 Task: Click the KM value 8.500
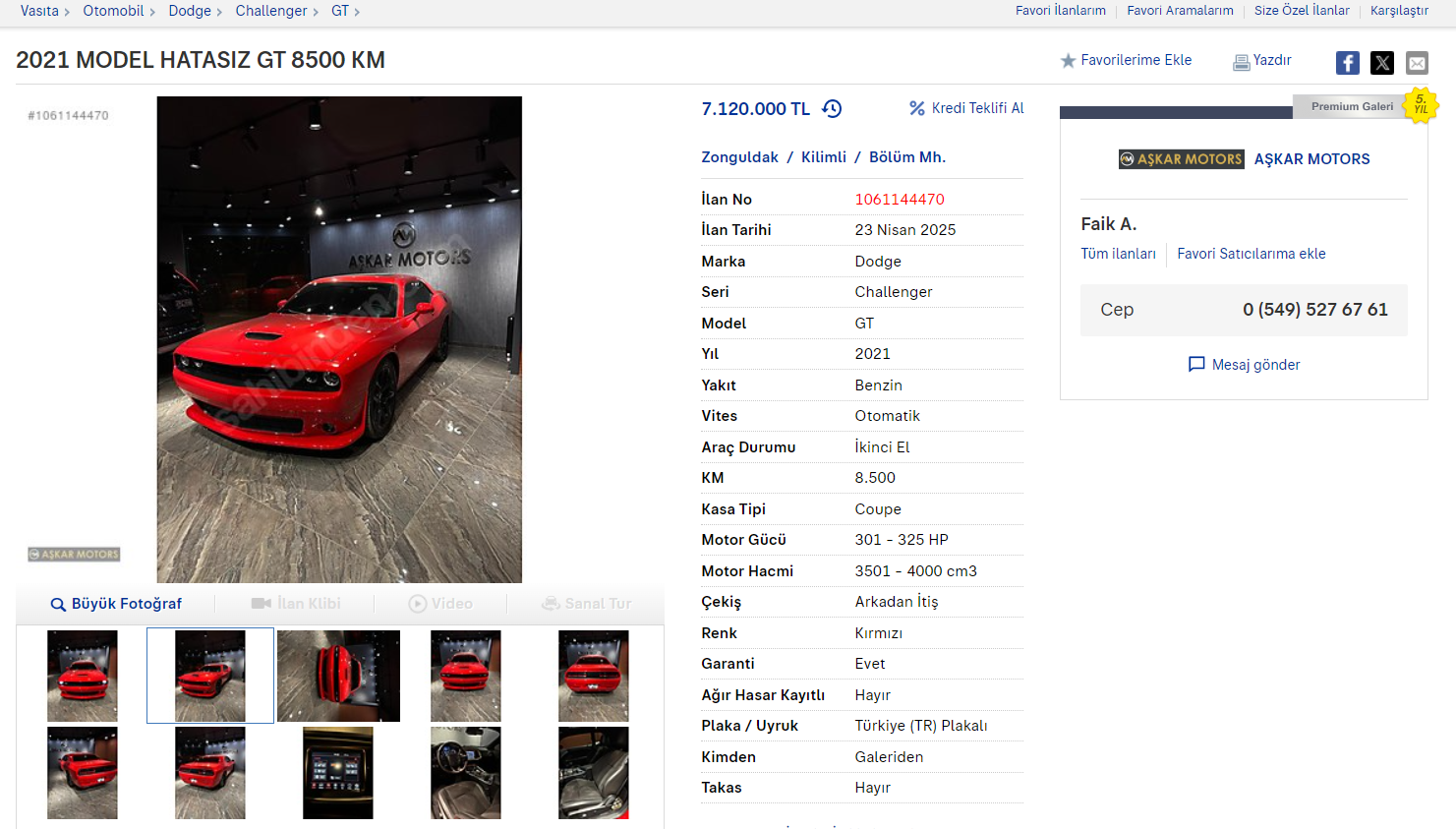click(875, 478)
